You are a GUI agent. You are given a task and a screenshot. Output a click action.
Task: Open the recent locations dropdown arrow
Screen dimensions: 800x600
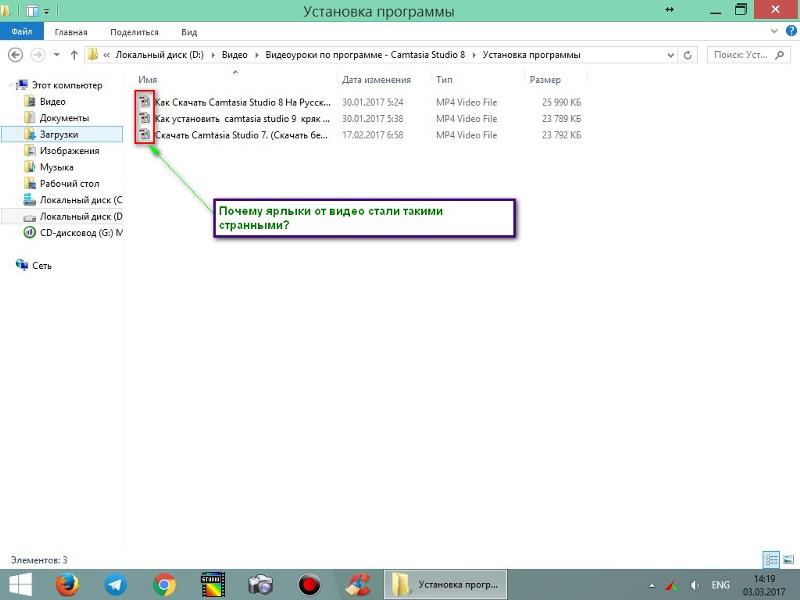pyautogui.click(x=57, y=55)
